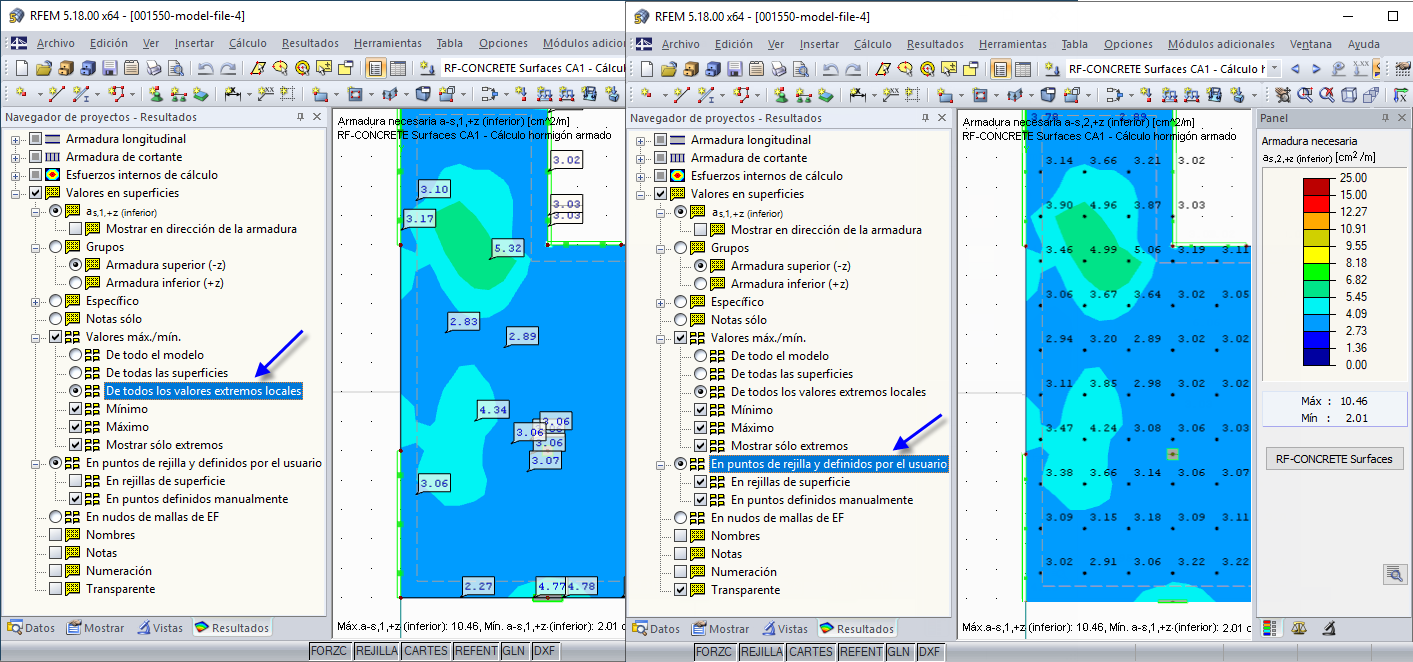Select nodal support tool in front window

[x=781, y=95]
